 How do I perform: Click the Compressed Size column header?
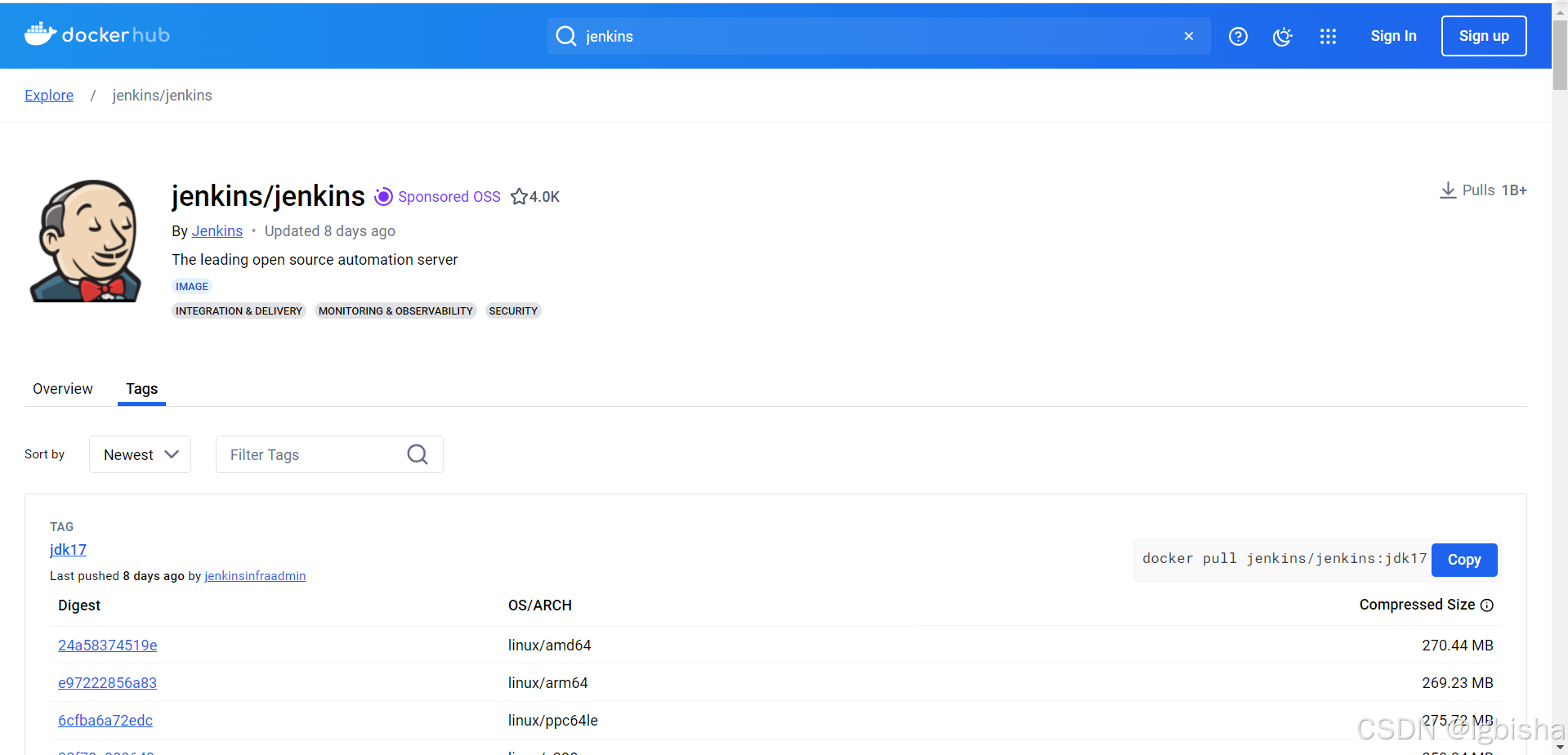pos(1418,605)
